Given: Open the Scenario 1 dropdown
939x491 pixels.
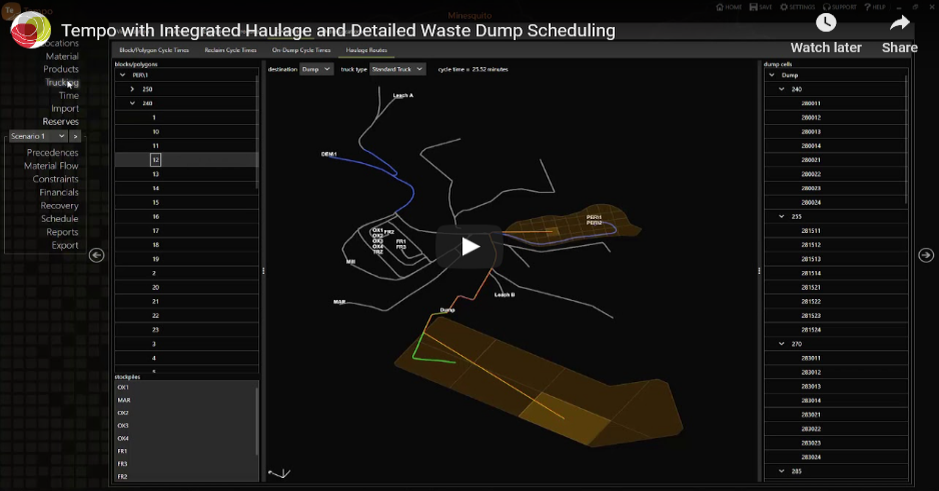Looking at the screenshot, I should (x=38, y=137).
